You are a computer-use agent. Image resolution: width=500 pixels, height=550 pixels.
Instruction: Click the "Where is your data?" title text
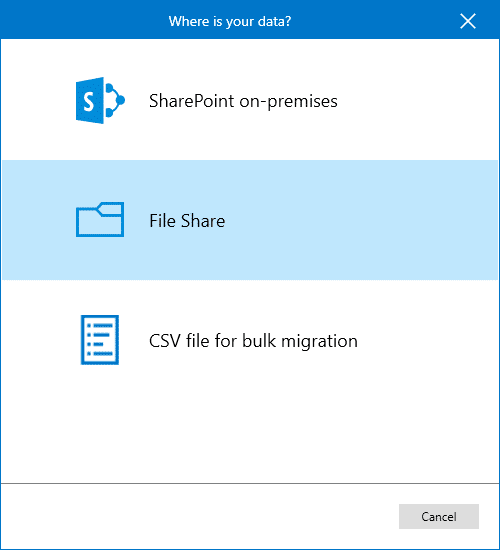[230, 21]
